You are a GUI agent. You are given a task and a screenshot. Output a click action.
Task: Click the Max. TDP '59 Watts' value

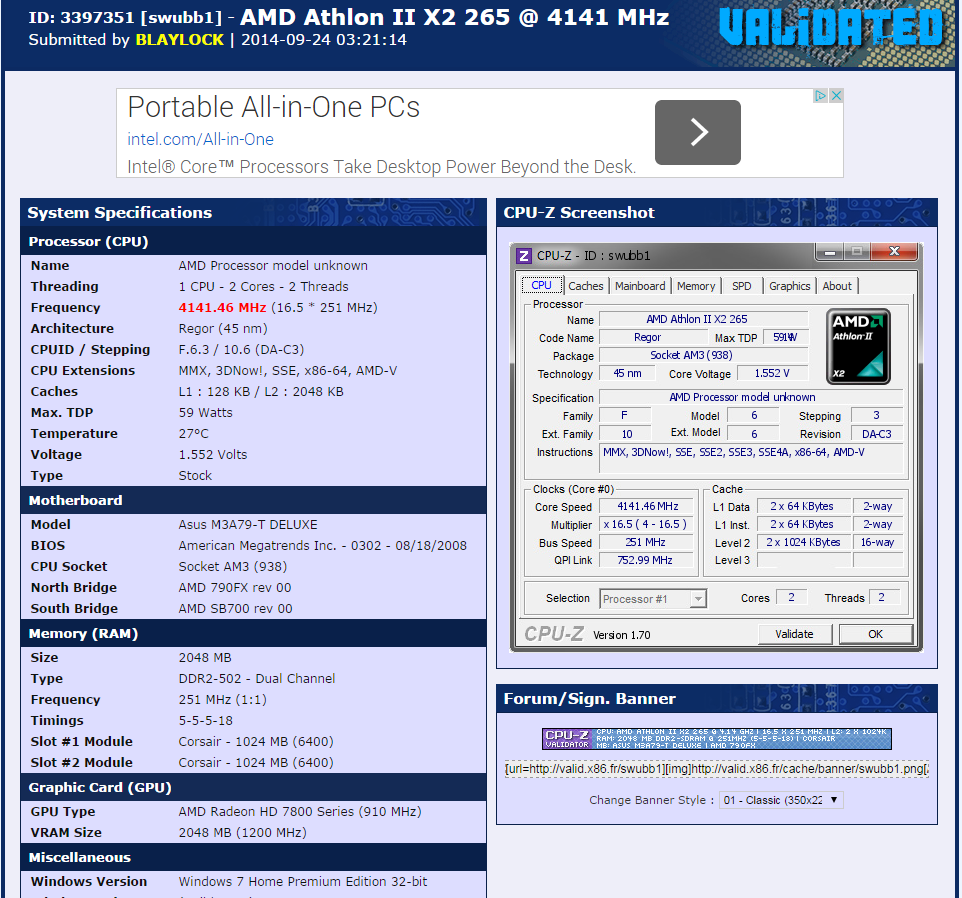(x=206, y=413)
